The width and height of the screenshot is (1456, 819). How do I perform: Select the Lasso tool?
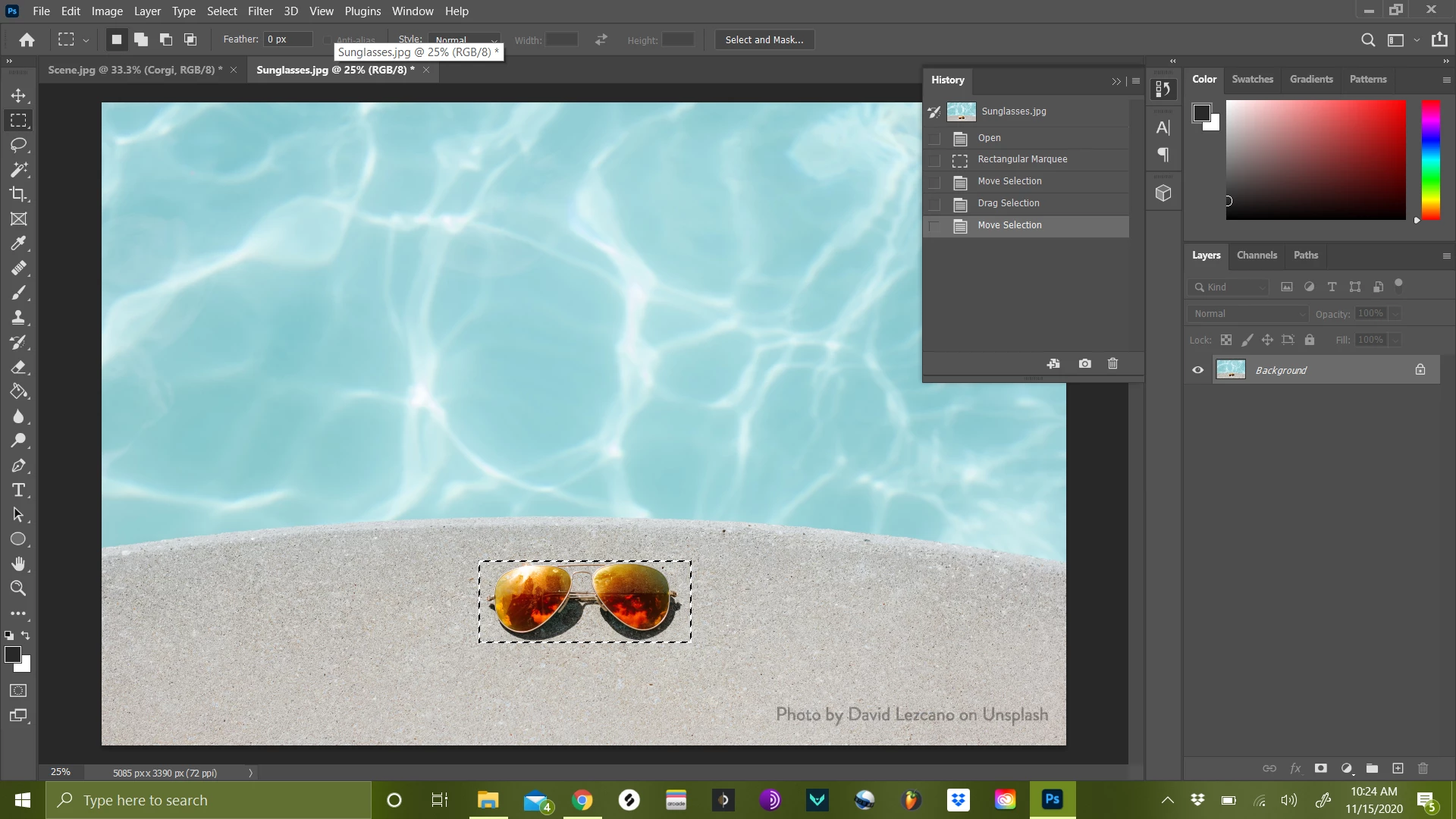(18, 145)
